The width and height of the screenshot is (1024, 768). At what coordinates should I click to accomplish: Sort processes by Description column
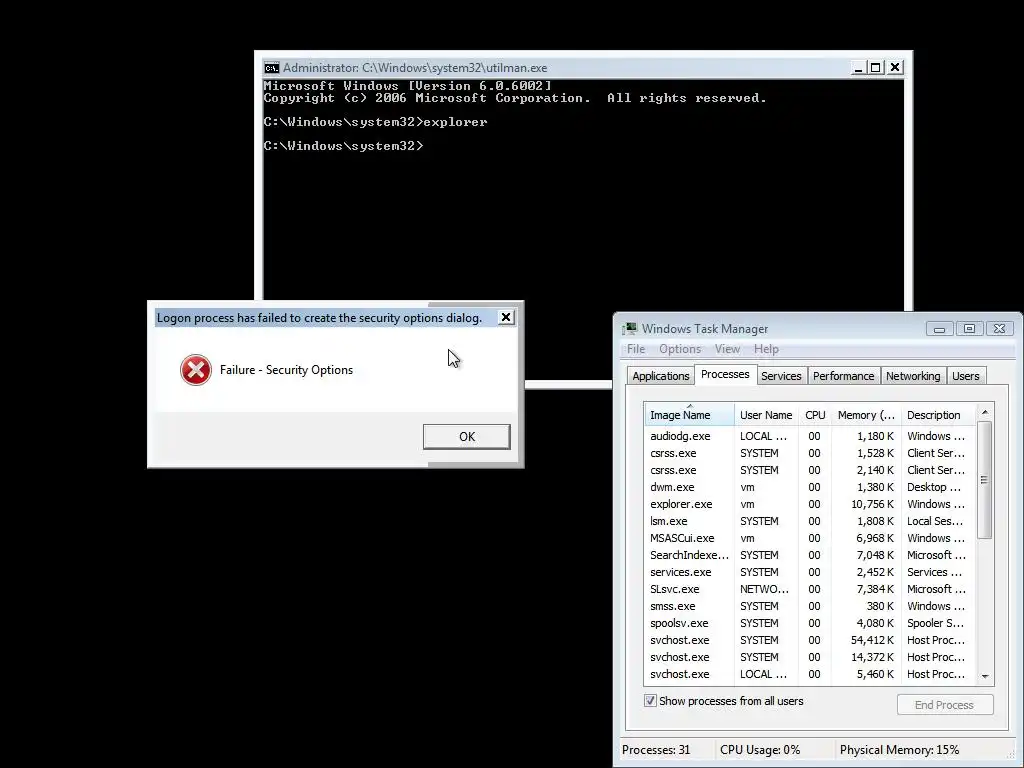coord(938,415)
